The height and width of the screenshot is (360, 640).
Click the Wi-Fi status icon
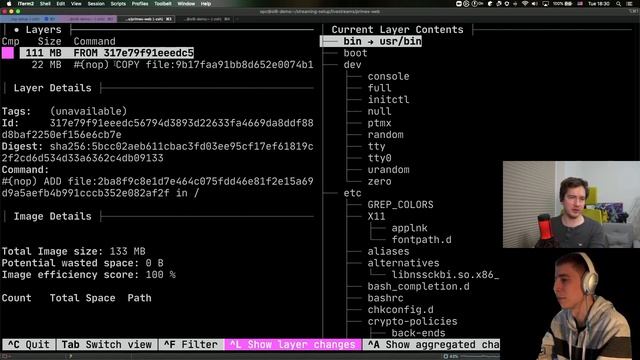click(x=525, y=4)
